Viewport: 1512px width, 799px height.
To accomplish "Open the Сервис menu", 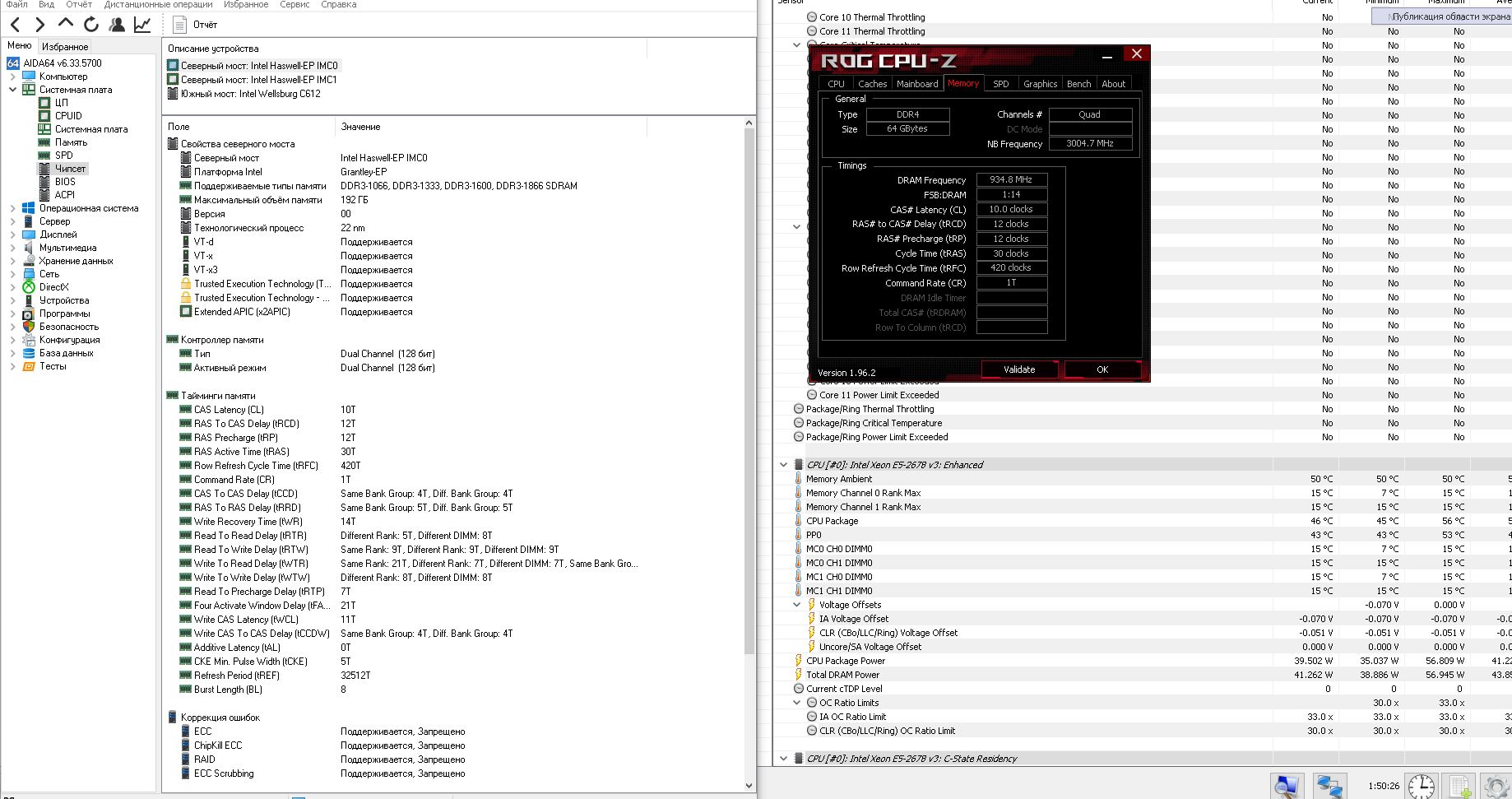I will (295, 4).
